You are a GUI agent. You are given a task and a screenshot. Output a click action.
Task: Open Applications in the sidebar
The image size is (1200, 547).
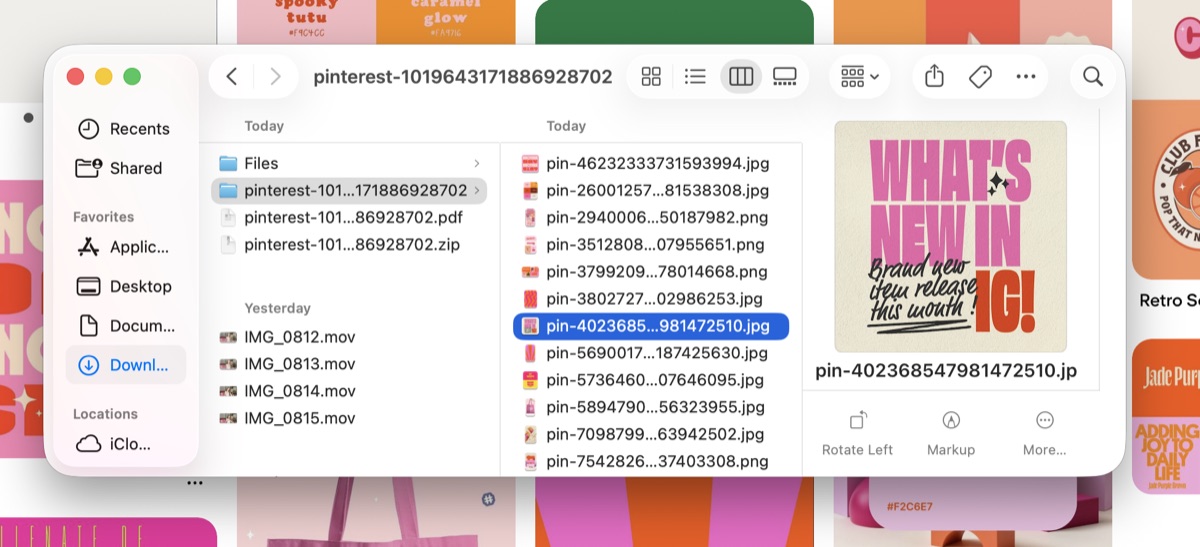pyautogui.click(x=126, y=247)
